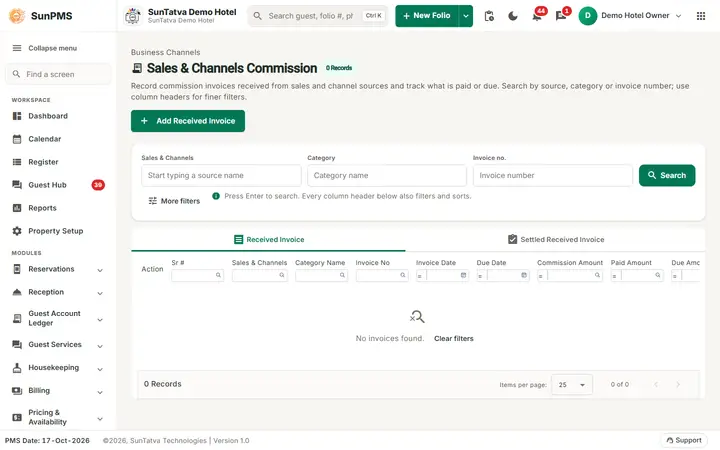Open Due Date calendar picker icon

(x=524, y=276)
